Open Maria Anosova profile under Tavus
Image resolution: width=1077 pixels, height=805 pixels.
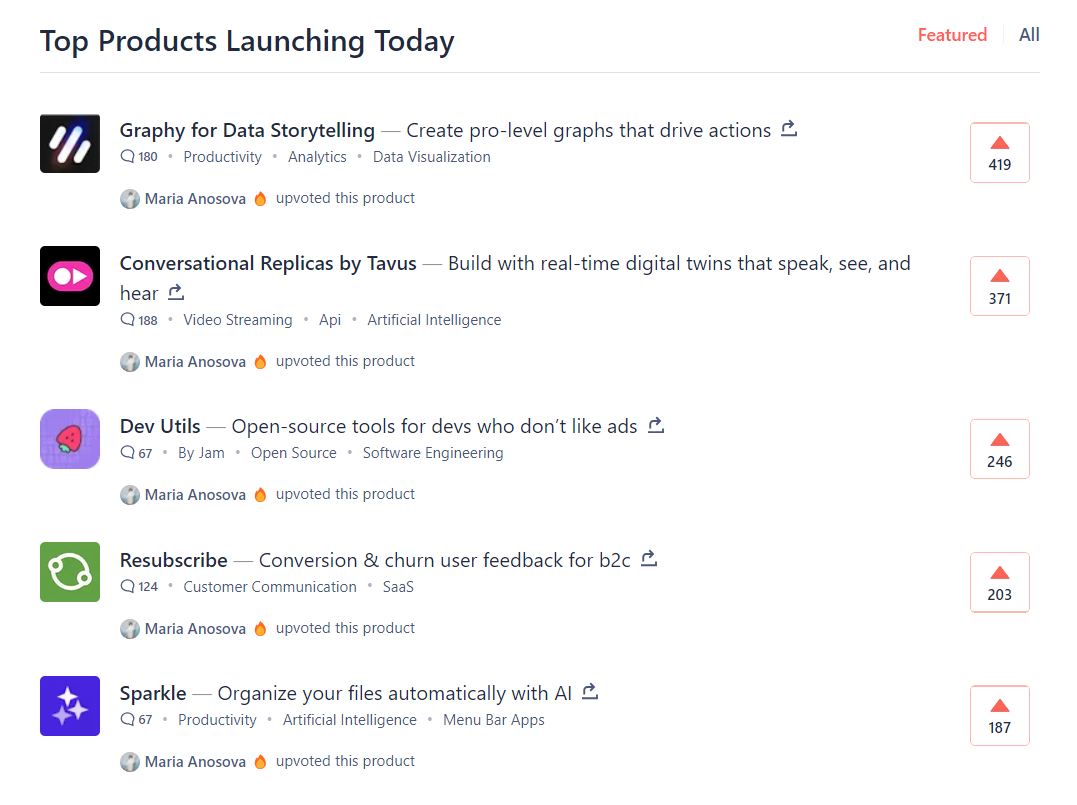195,361
